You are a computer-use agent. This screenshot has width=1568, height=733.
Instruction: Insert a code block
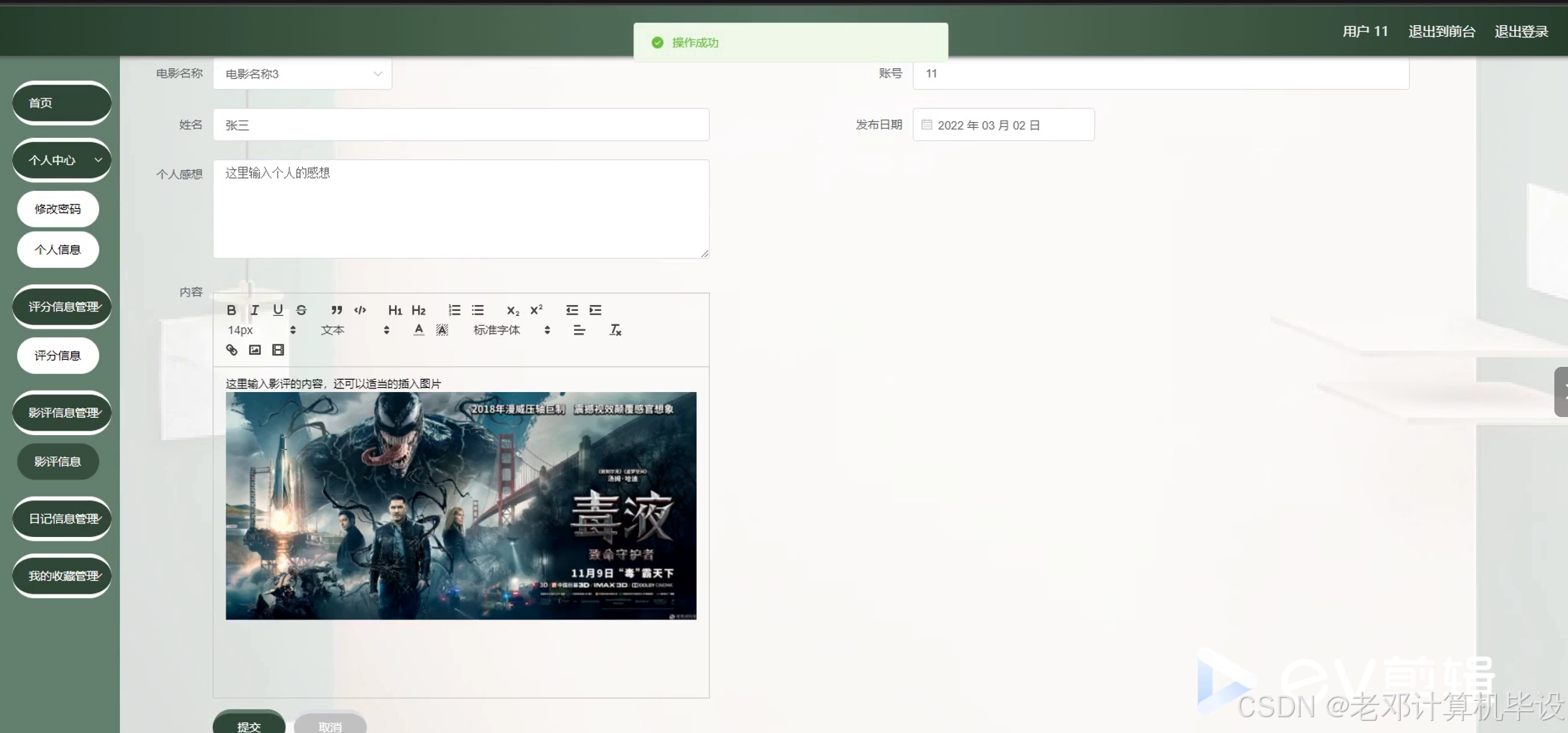tap(360, 310)
